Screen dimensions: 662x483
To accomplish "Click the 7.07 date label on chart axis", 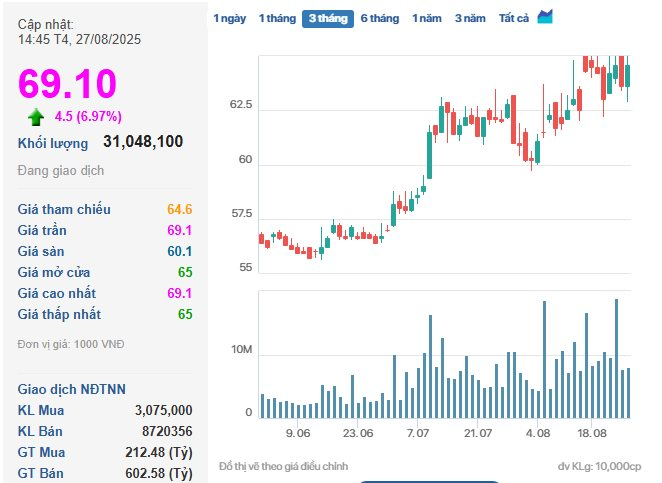I will (418, 433).
